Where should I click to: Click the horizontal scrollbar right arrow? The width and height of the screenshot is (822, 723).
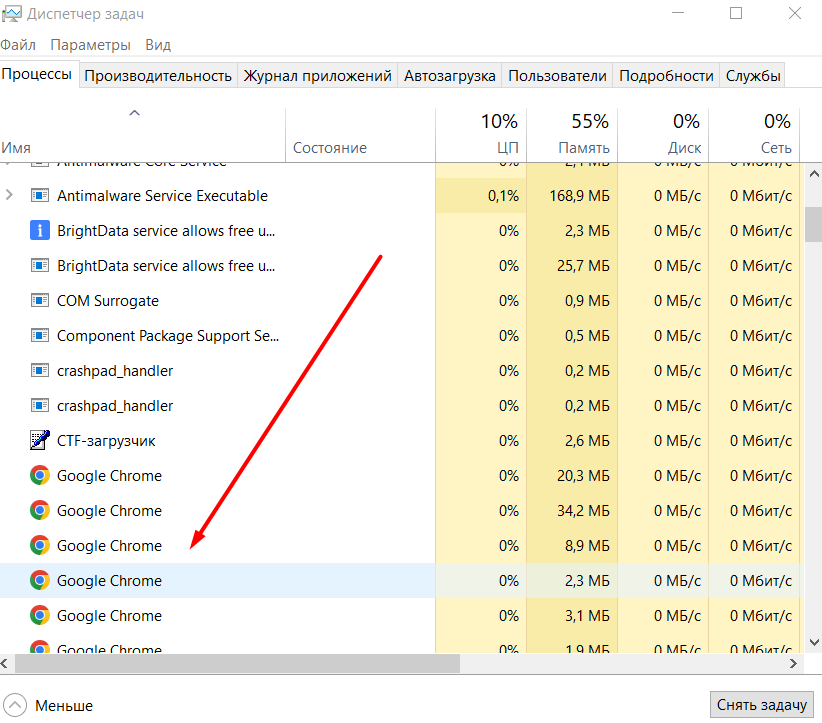coord(793,663)
